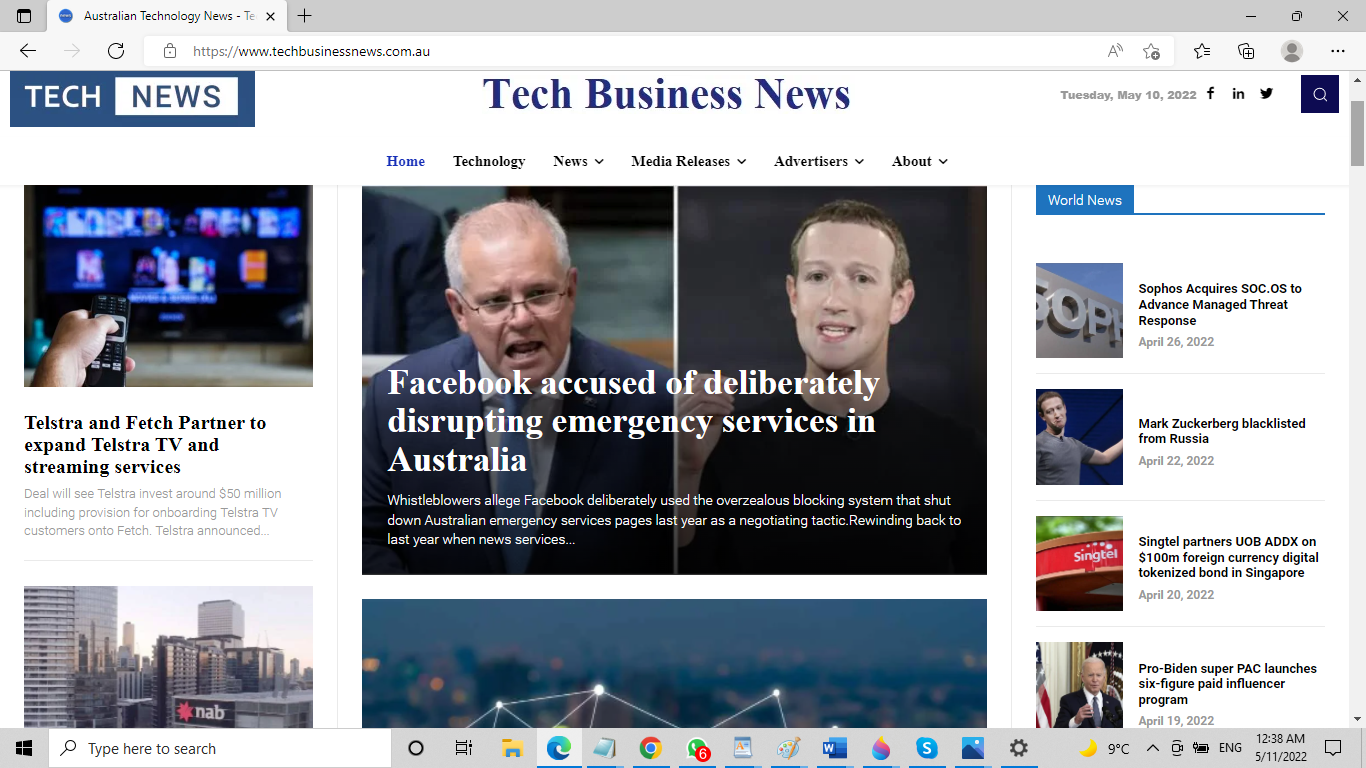Close the Australian Technology News tab
The height and width of the screenshot is (768, 1366).
[270, 16]
